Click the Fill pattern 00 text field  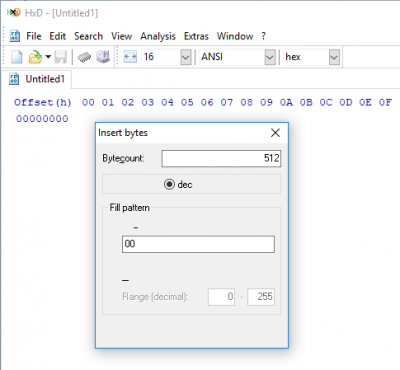coord(198,244)
